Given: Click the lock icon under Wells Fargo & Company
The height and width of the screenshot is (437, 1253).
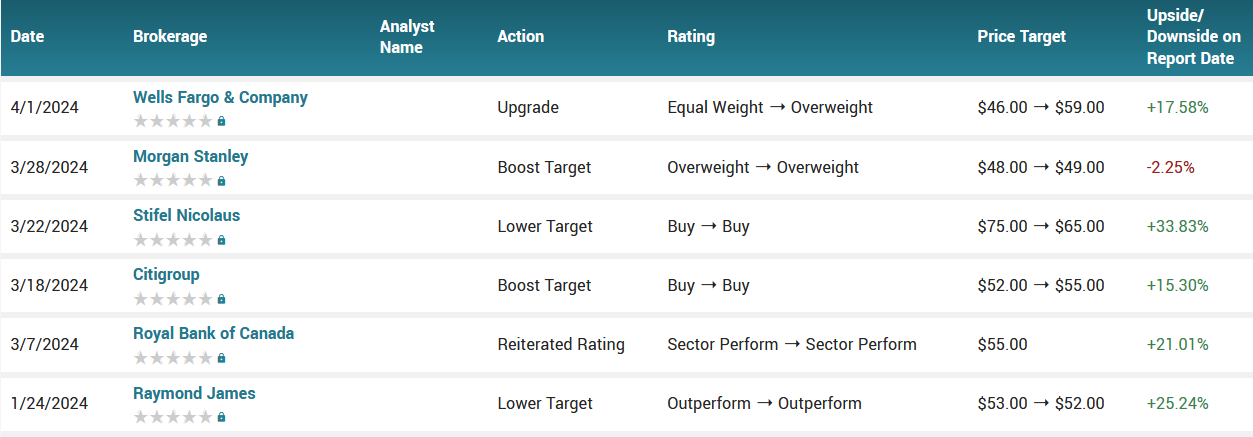Looking at the screenshot, I should coord(221,121).
